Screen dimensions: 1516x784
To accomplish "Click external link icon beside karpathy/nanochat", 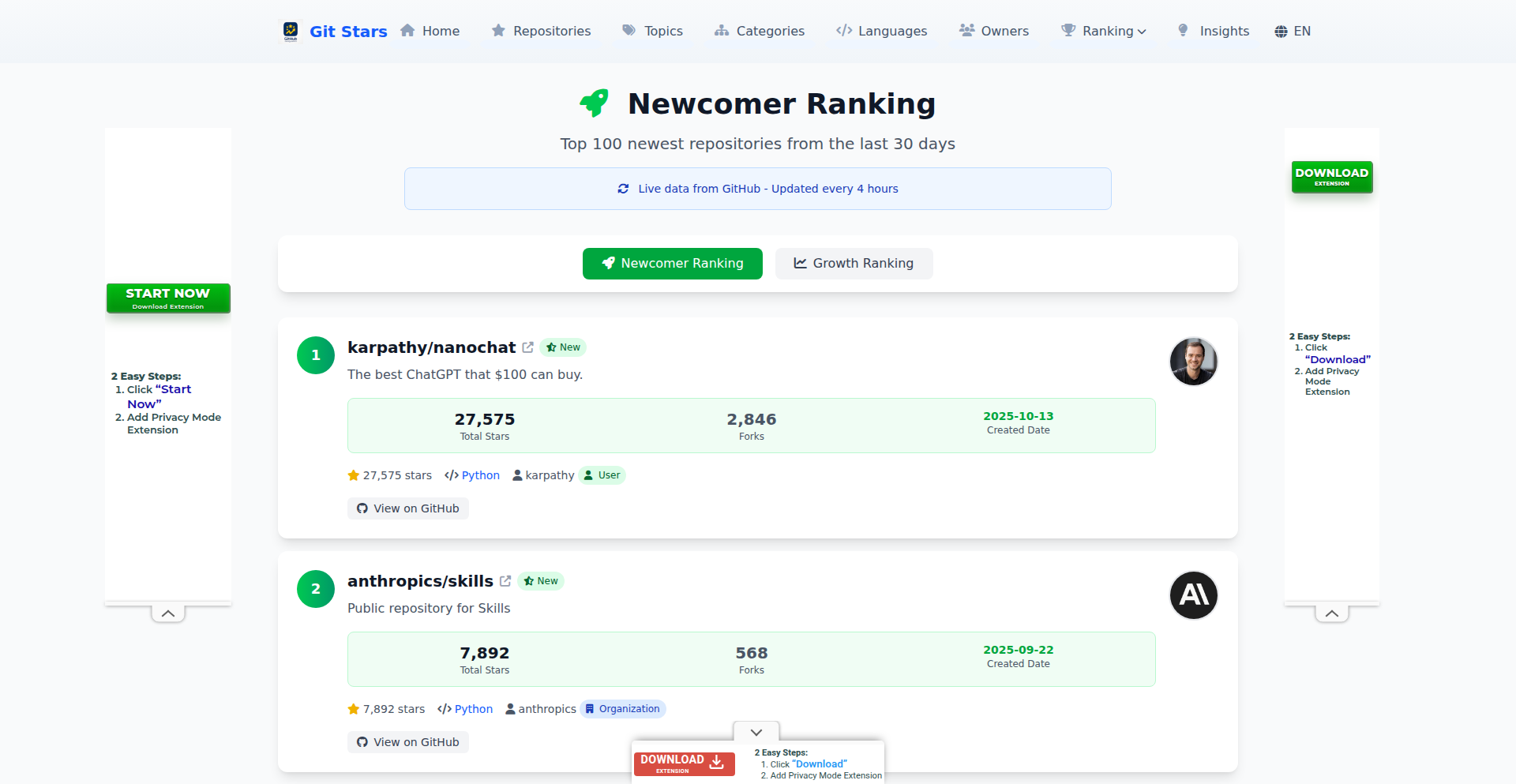I will pos(528,347).
